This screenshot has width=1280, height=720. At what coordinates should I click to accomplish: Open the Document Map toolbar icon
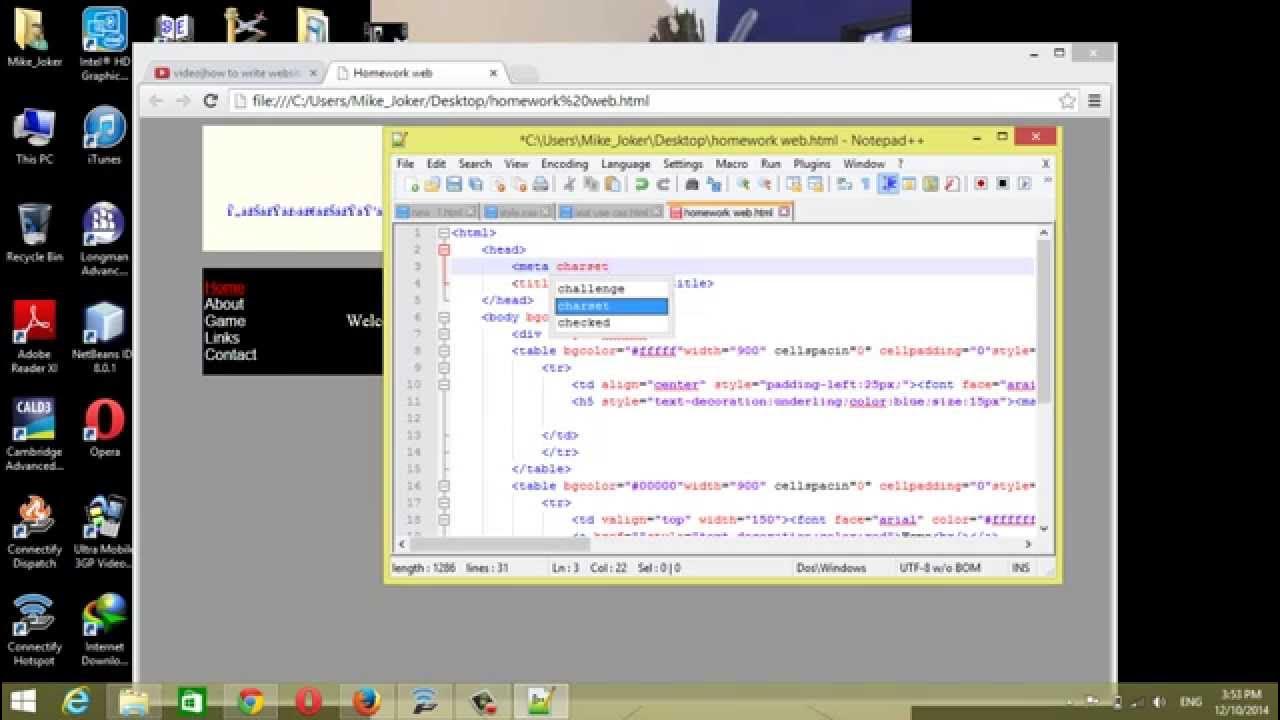tap(929, 184)
